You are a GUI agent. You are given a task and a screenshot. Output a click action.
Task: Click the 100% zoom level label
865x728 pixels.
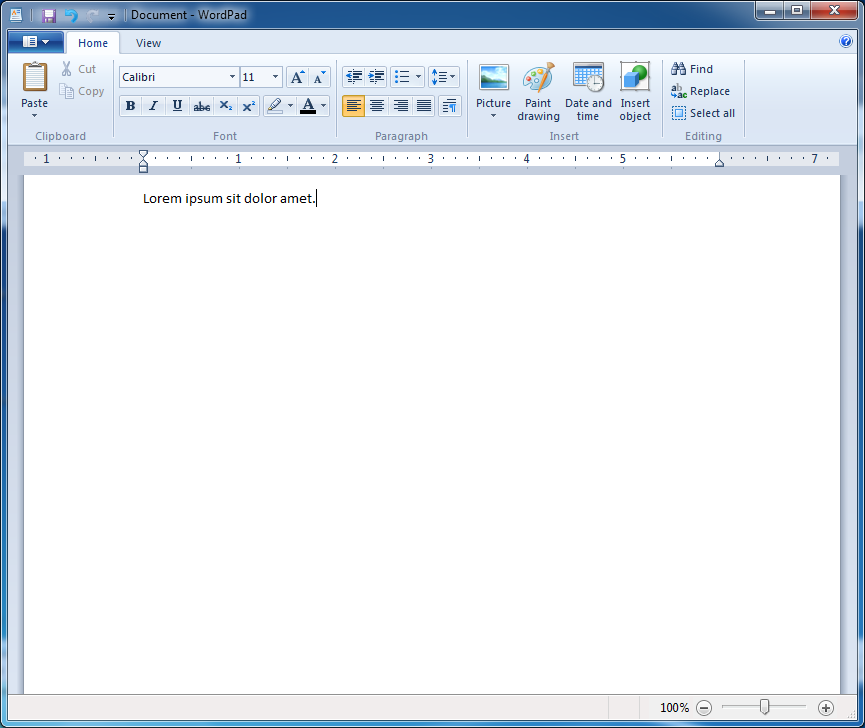674,708
